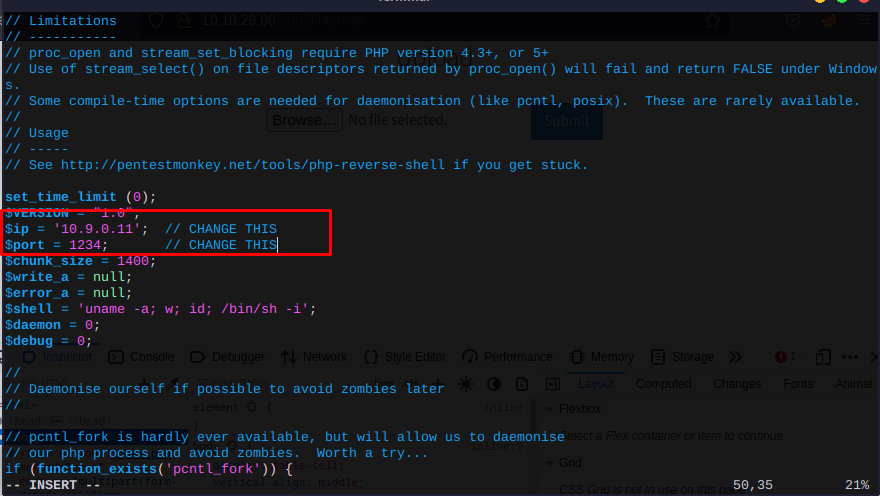Select the Layout sidebar tab

tap(596, 384)
